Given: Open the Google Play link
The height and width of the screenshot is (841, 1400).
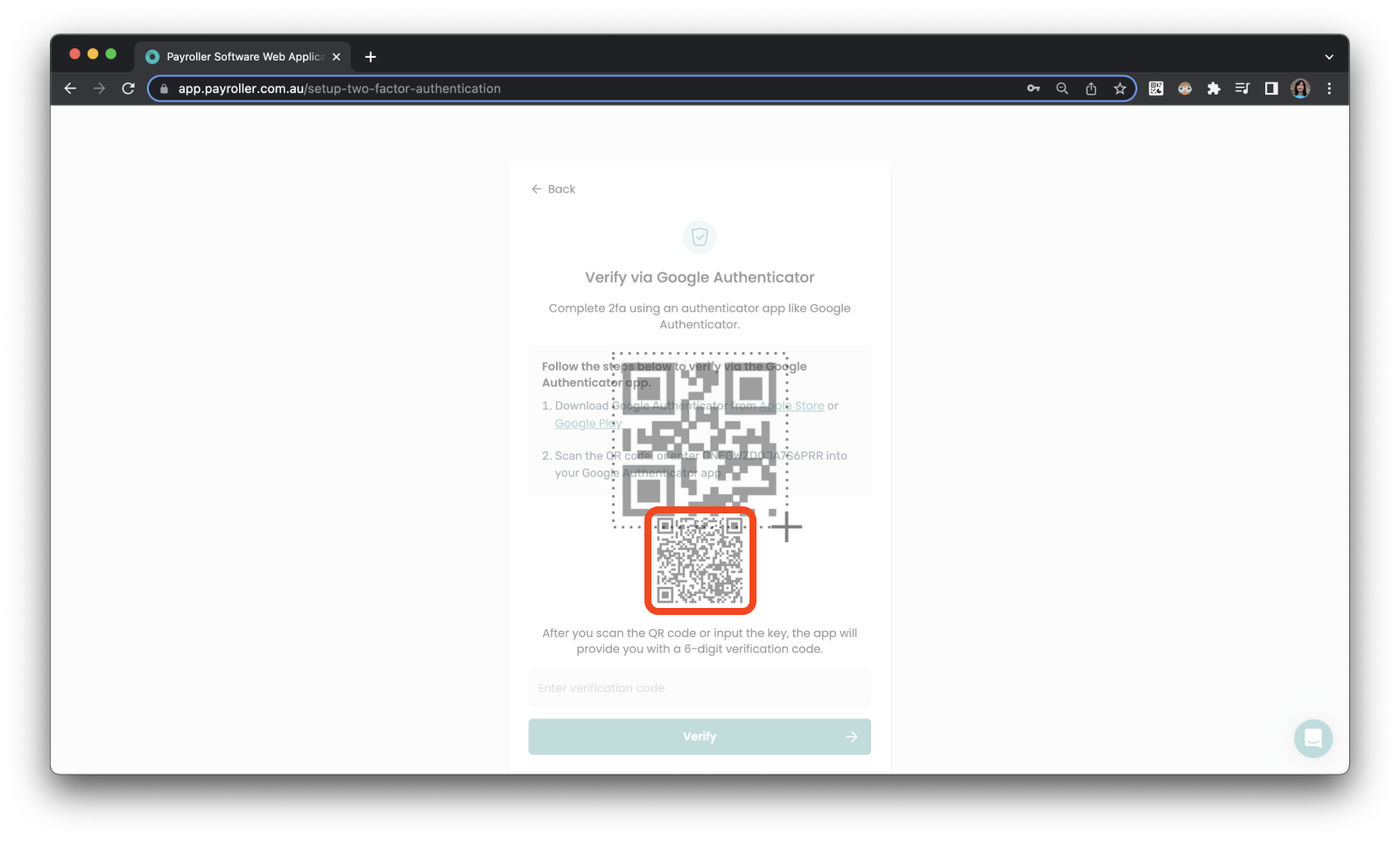Looking at the screenshot, I should [588, 423].
